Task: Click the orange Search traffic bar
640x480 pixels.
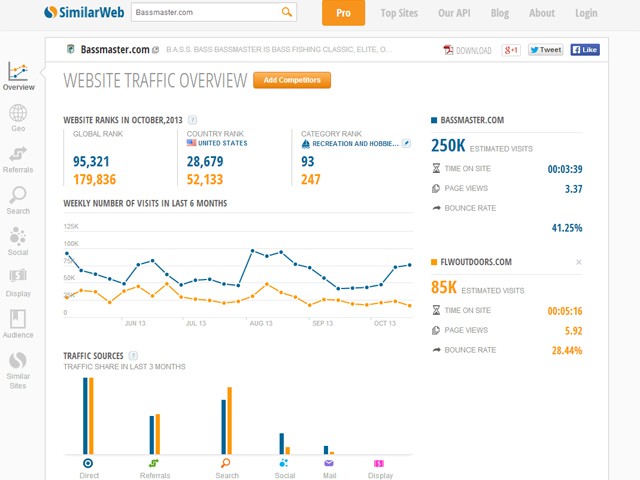Action: coord(229,420)
